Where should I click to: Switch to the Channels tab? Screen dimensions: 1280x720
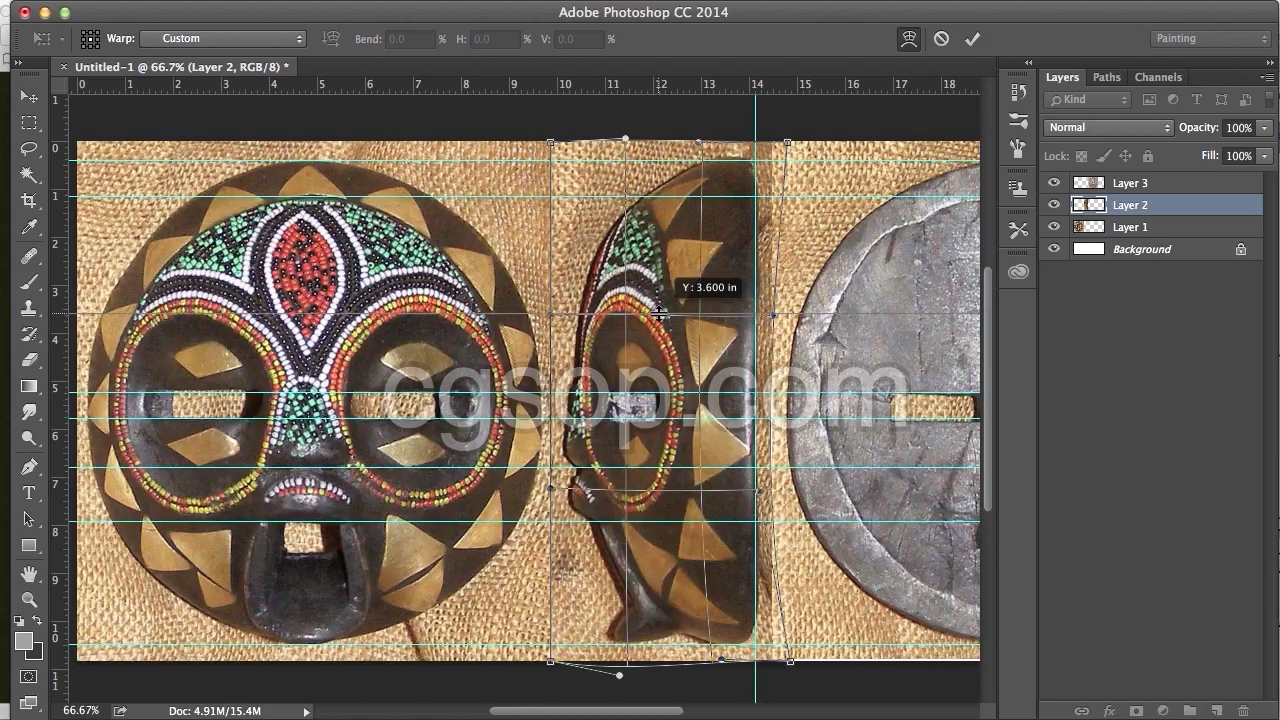tap(1157, 77)
